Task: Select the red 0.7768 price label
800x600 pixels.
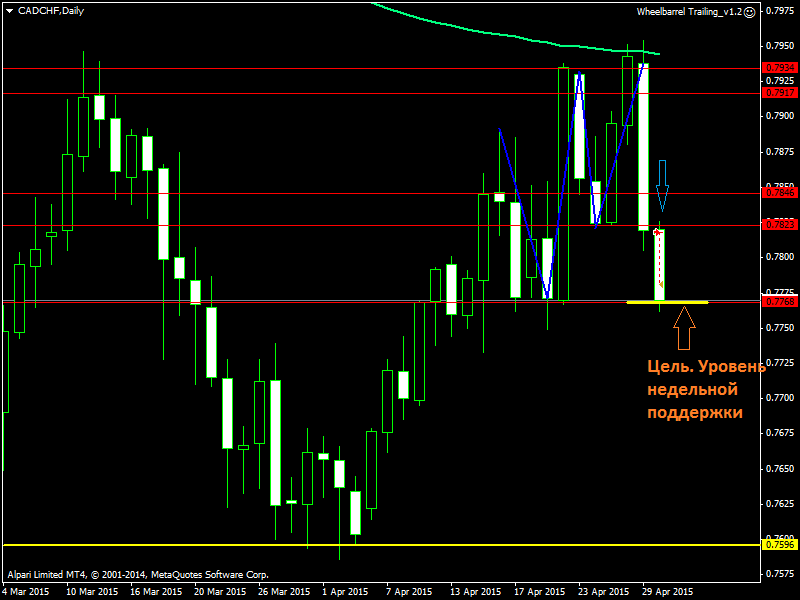Action: 779,302
